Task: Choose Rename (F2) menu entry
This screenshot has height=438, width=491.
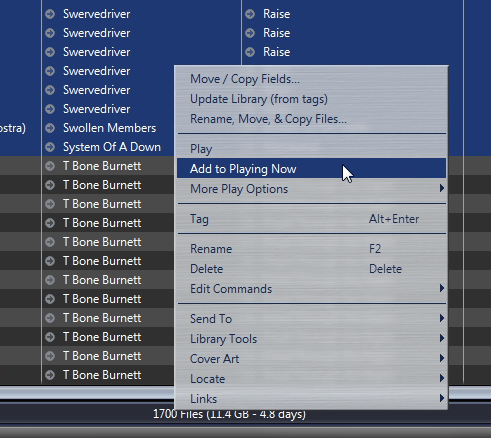Action: [x=311, y=249]
